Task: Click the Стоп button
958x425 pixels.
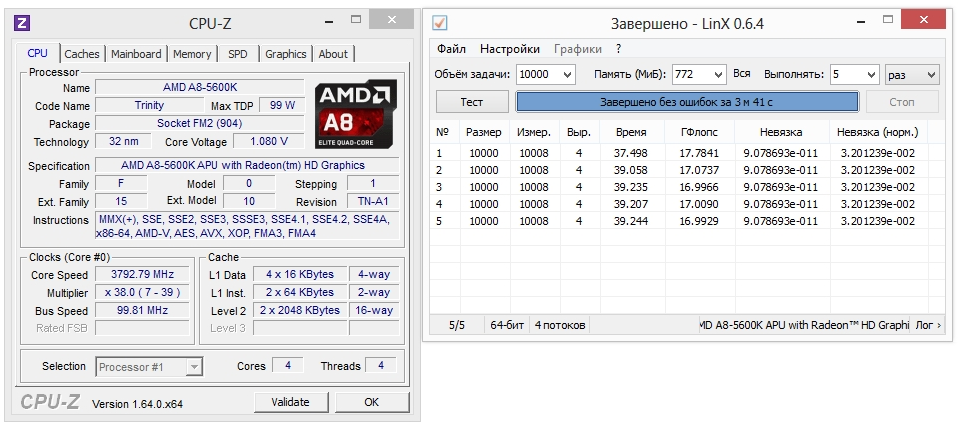Action: [902, 102]
